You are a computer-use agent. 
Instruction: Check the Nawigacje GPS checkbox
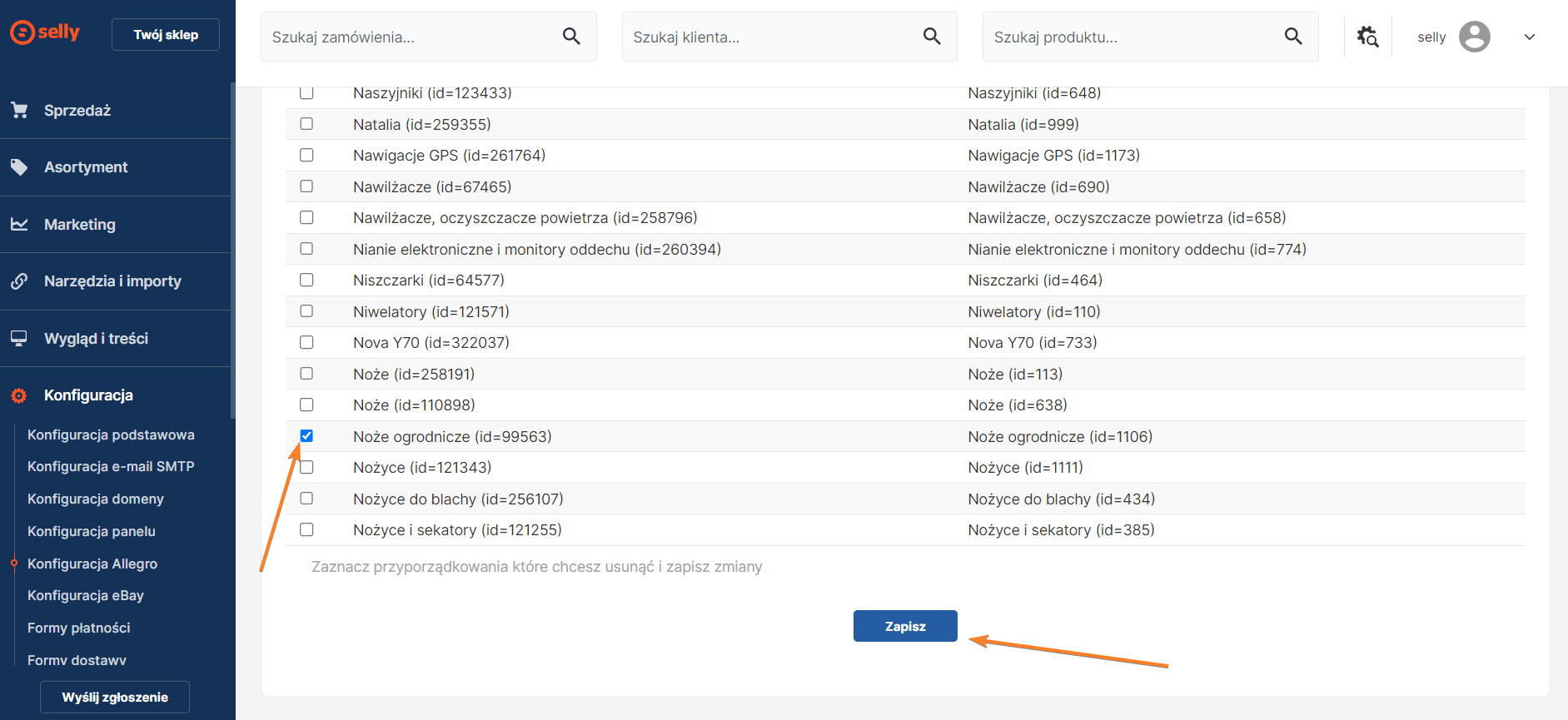(x=306, y=155)
